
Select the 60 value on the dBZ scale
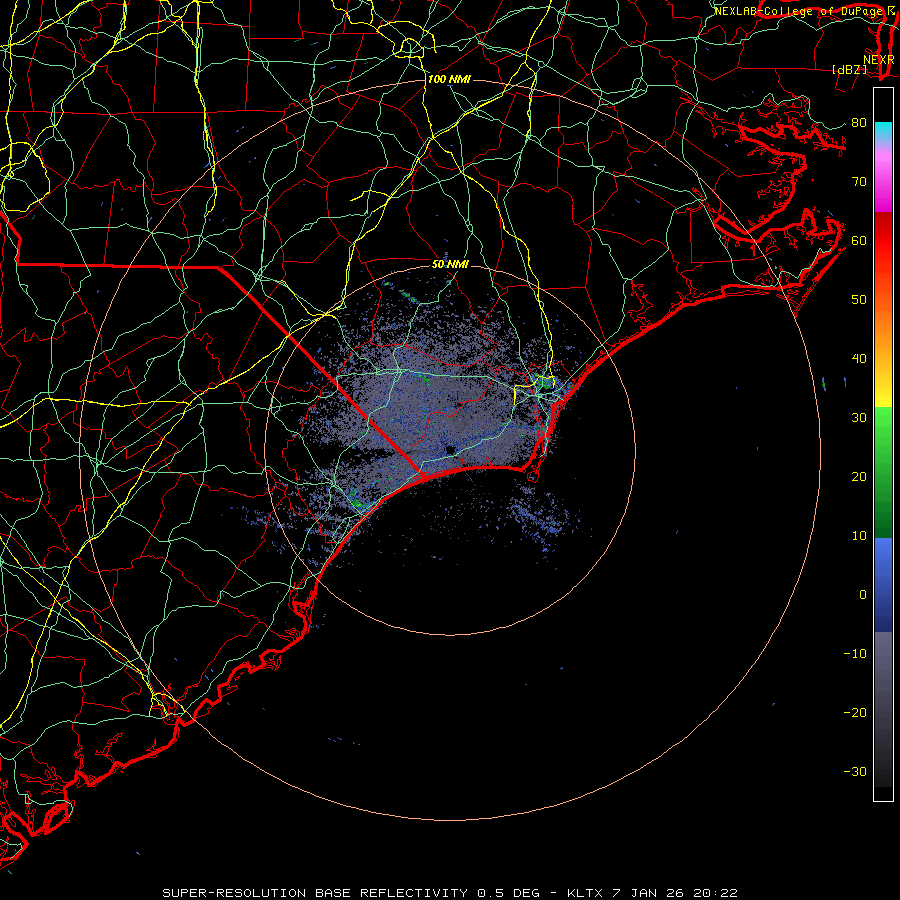click(x=859, y=240)
